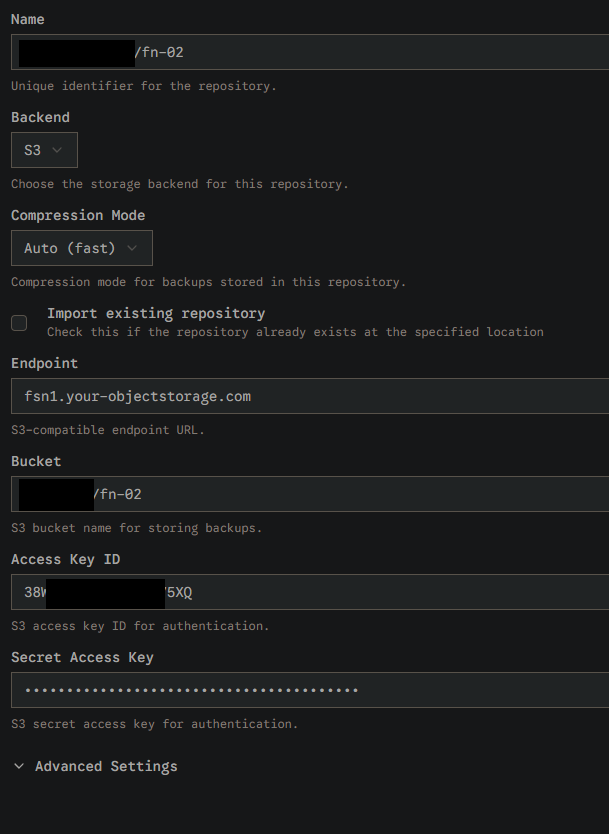This screenshot has width=609, height=834.
Task: Click the "Name" field label
Action: [28, 19]
